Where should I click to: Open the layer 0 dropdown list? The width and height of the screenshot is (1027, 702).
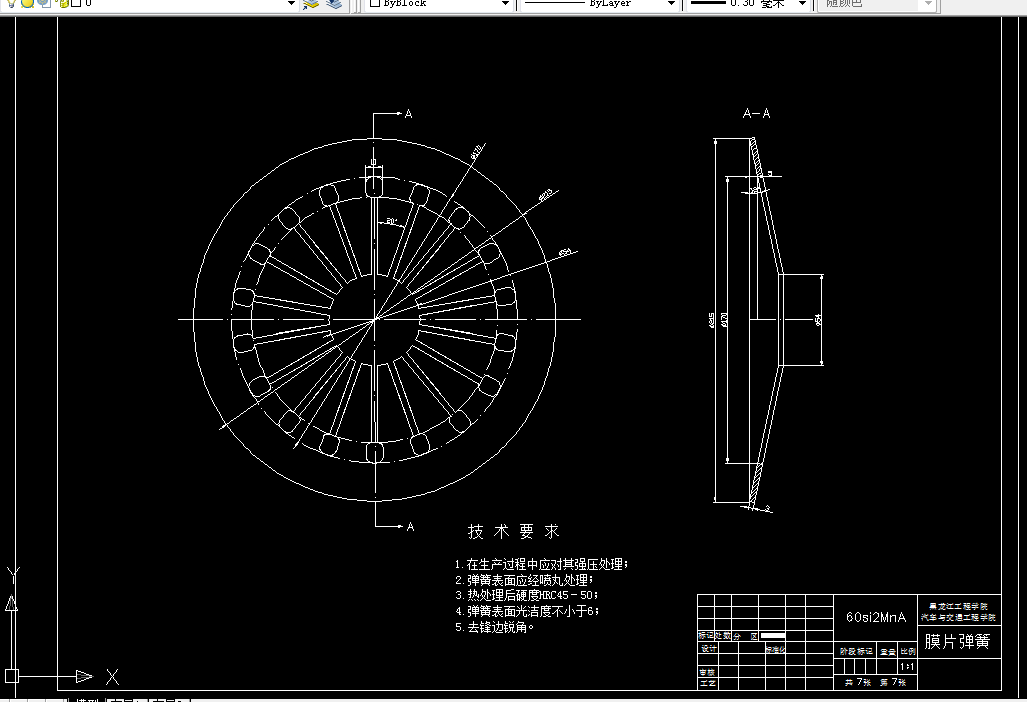point(291,3)
